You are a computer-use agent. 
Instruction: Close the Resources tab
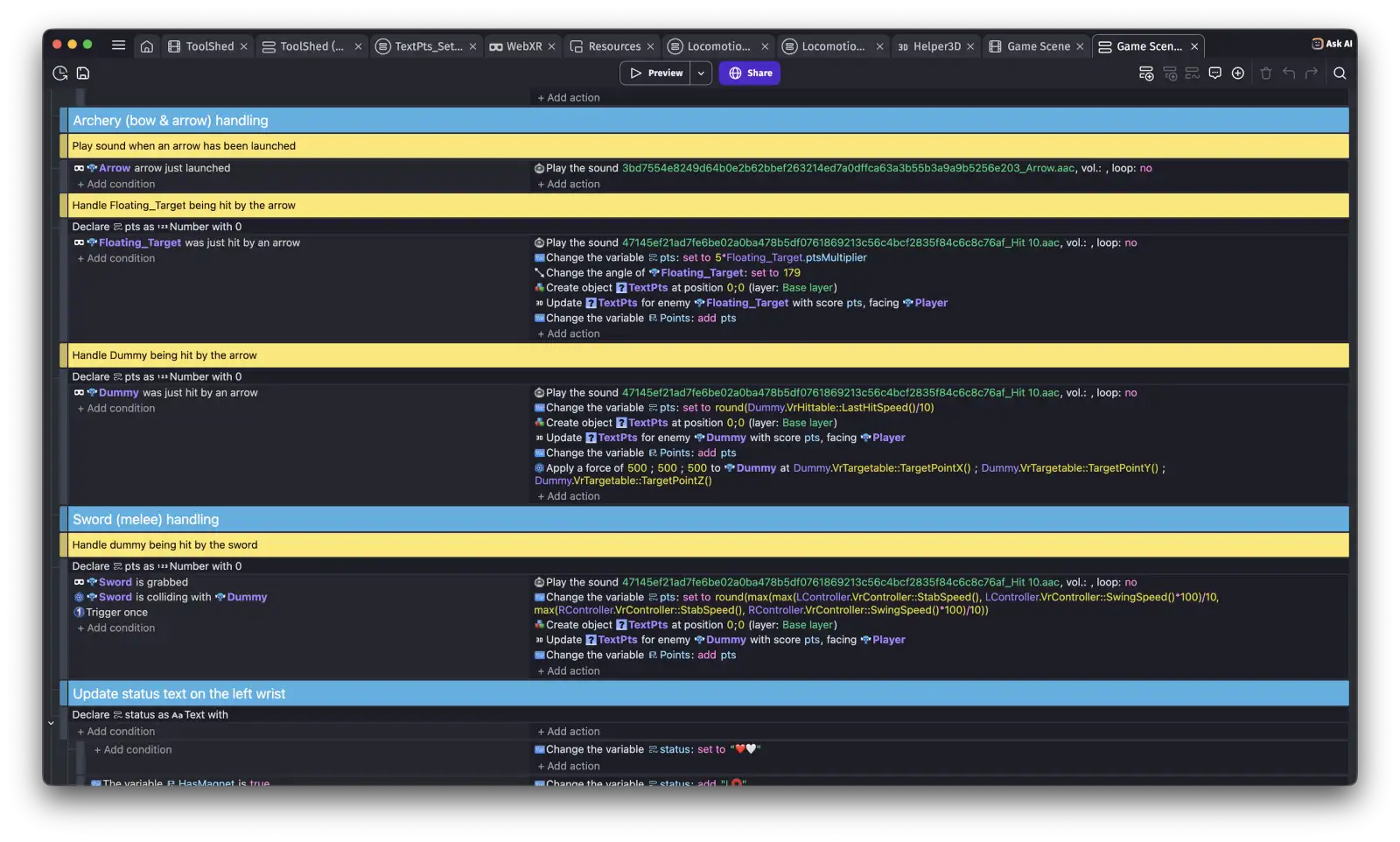point(650,46)
